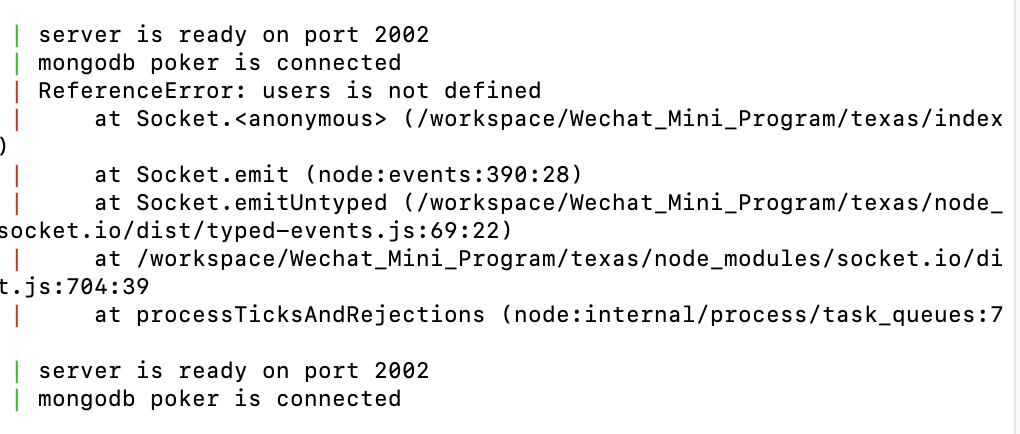1020x434 pixels.
Task: Click the green bar beside the first server ready line
Action: pos(16,34)
